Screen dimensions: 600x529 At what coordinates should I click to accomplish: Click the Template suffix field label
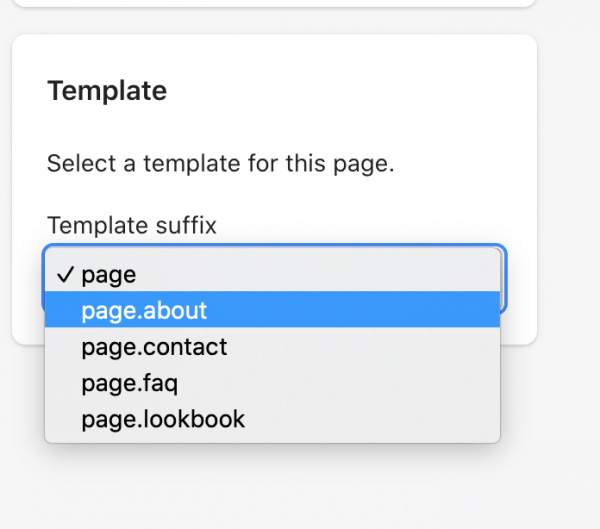pos(132,225)
